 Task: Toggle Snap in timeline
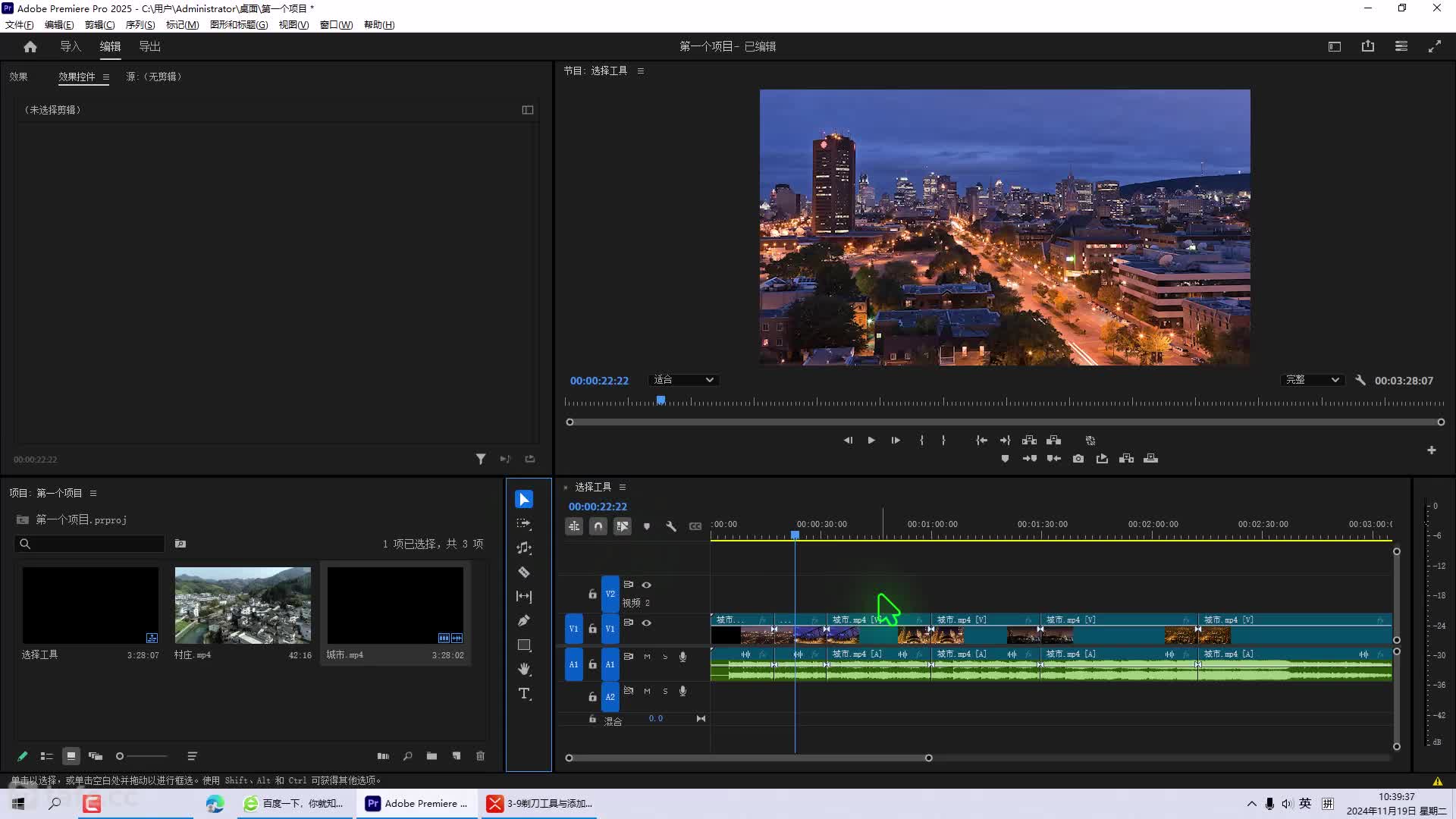coord(598,526)
